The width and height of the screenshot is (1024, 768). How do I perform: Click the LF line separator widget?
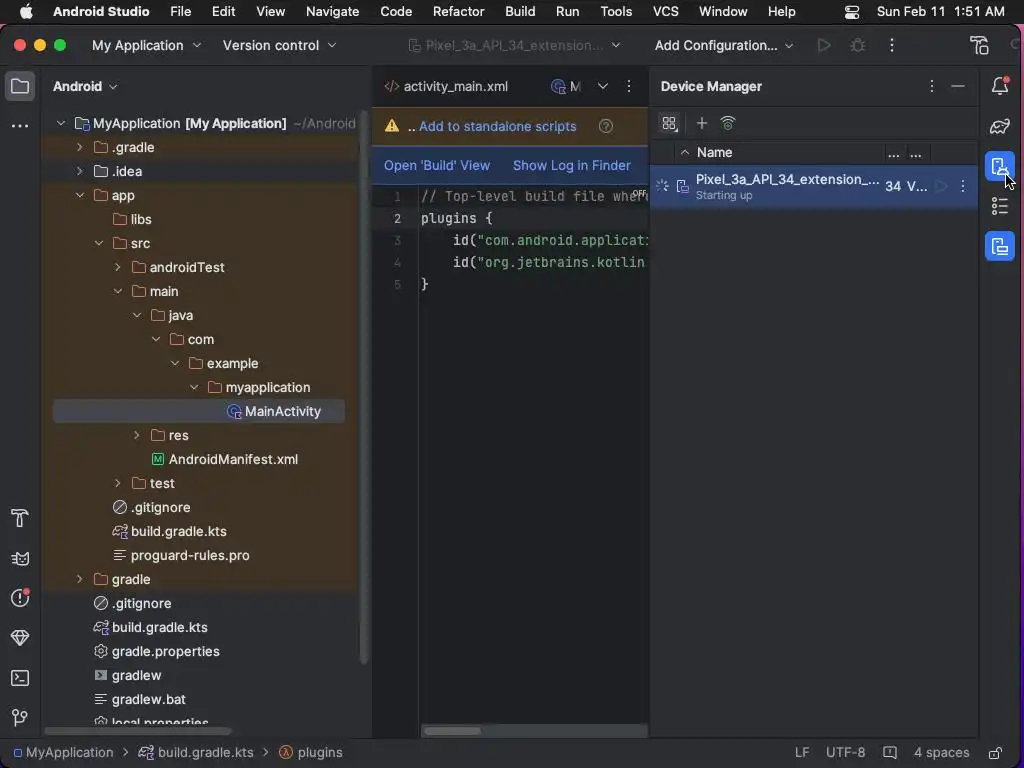click(802, 752)
